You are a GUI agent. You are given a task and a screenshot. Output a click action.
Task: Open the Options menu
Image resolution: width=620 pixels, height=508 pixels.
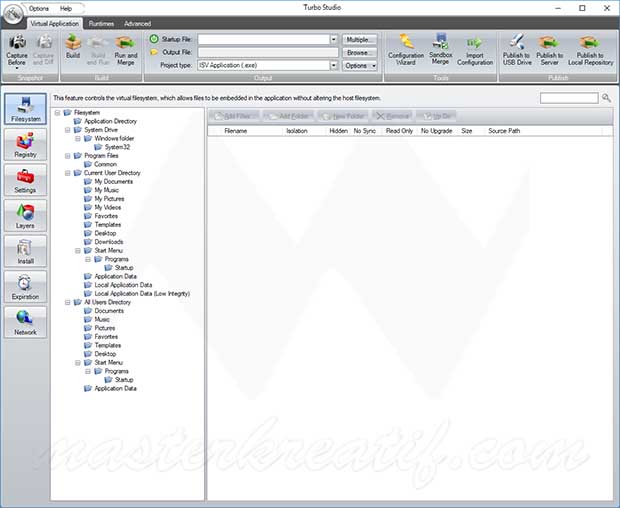click(38, 8)
